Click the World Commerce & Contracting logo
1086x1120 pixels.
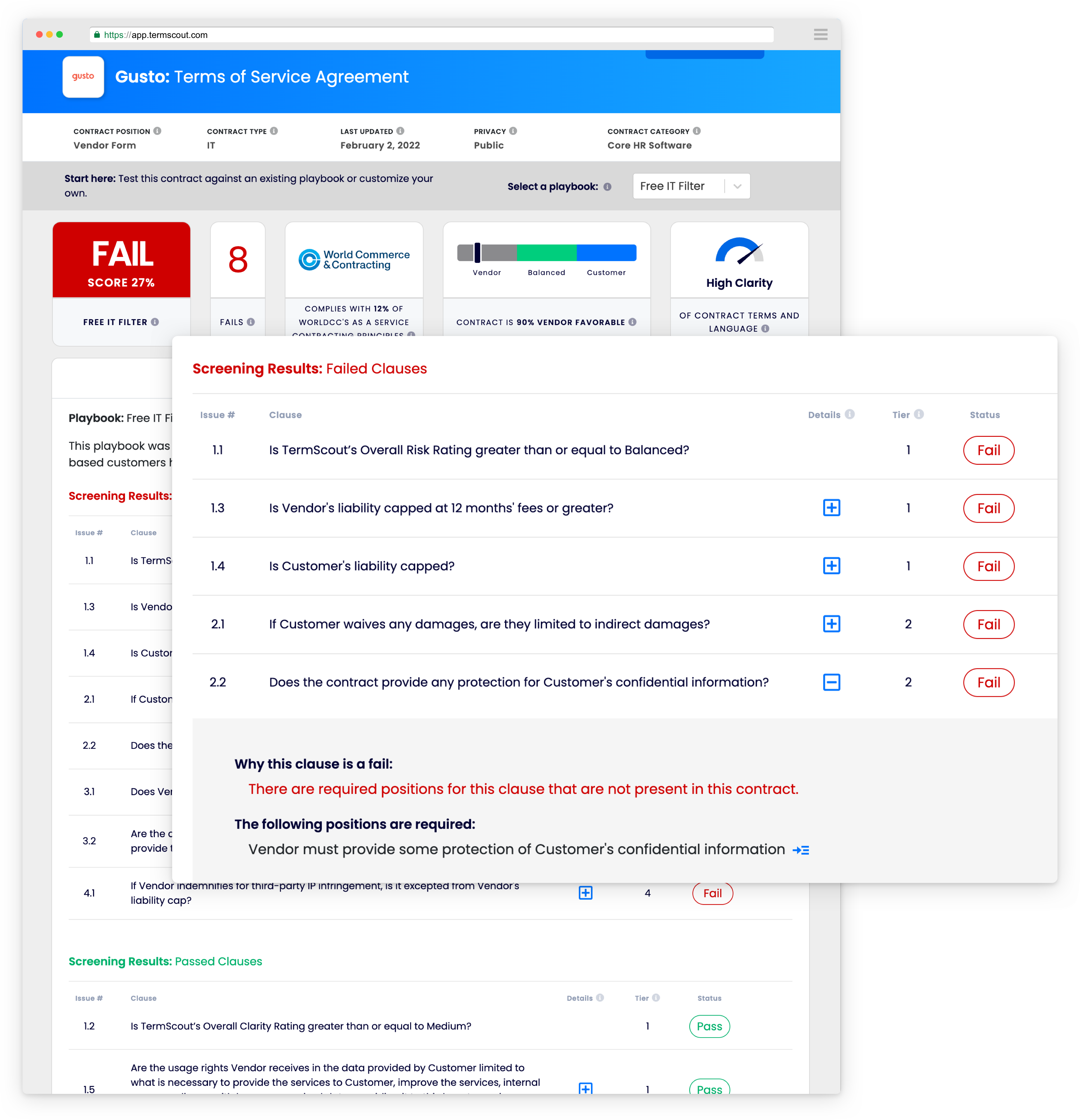[354, 259]
